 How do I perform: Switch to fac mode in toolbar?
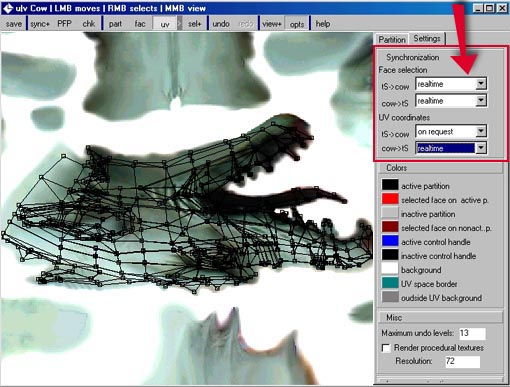(140, 24)
